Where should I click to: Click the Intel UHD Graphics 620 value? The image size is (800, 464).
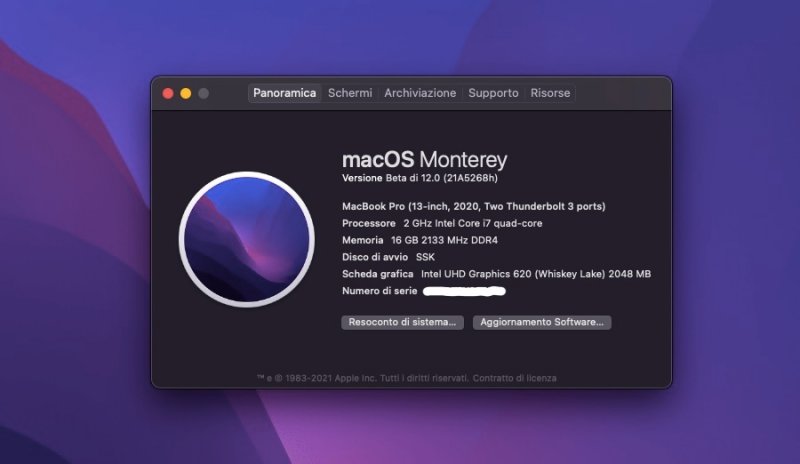pyautogui.click(x=536, y=274)
